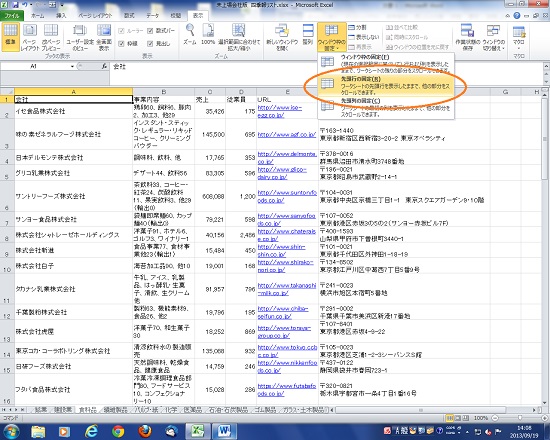Screen dimensions: 550x440
Task: Click the Select All corner of the grid
Action: pyautogui.click(x=7, y=92)
